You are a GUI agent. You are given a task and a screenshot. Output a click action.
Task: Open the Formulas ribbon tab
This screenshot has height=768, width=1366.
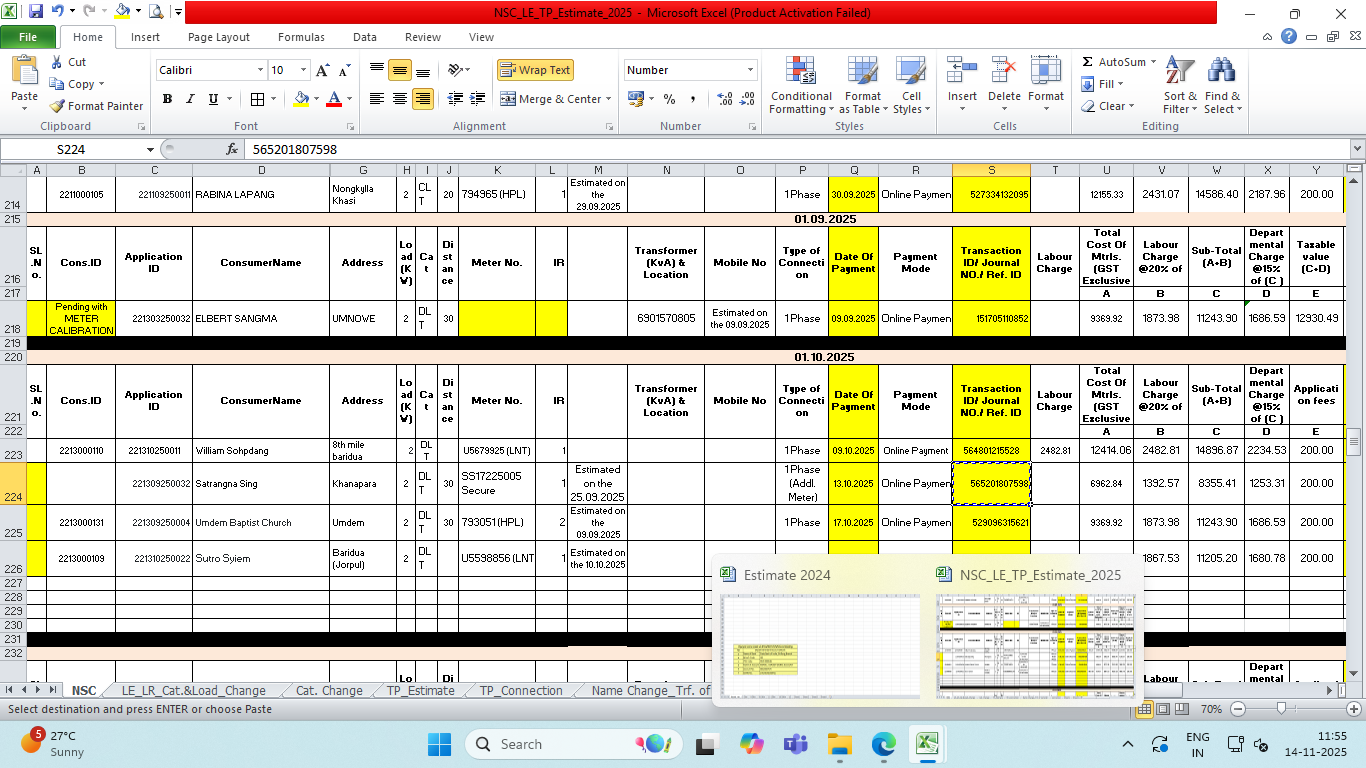(x=301, y=37)
